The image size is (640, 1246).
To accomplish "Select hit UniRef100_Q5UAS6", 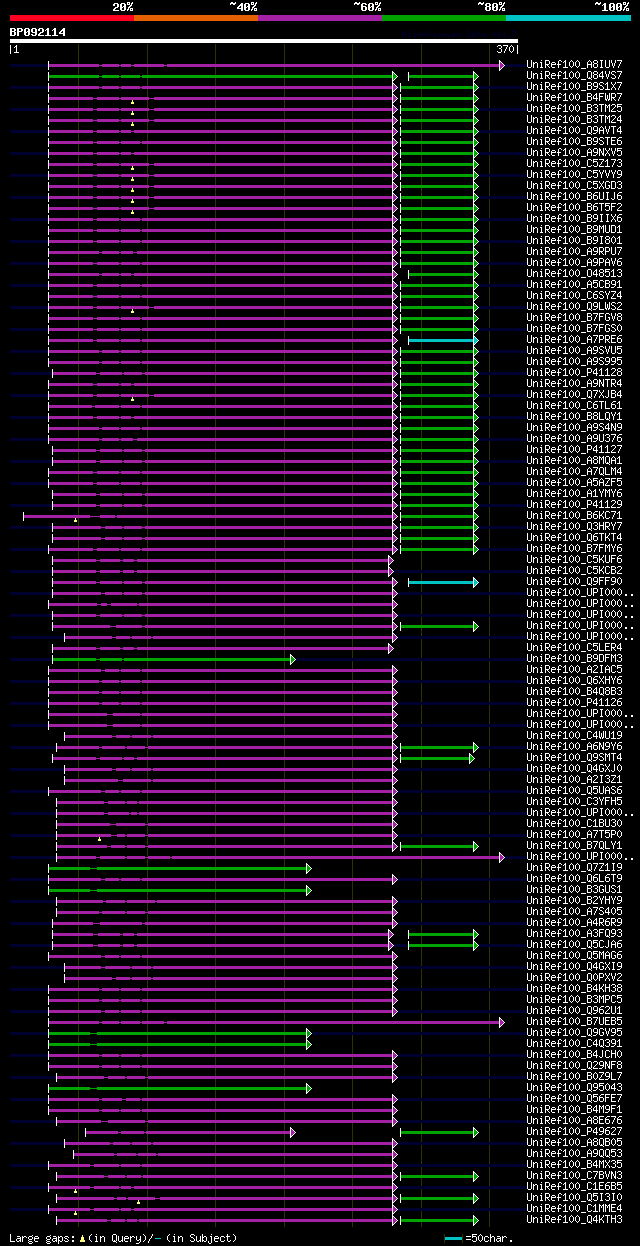I will click(574, 791).
